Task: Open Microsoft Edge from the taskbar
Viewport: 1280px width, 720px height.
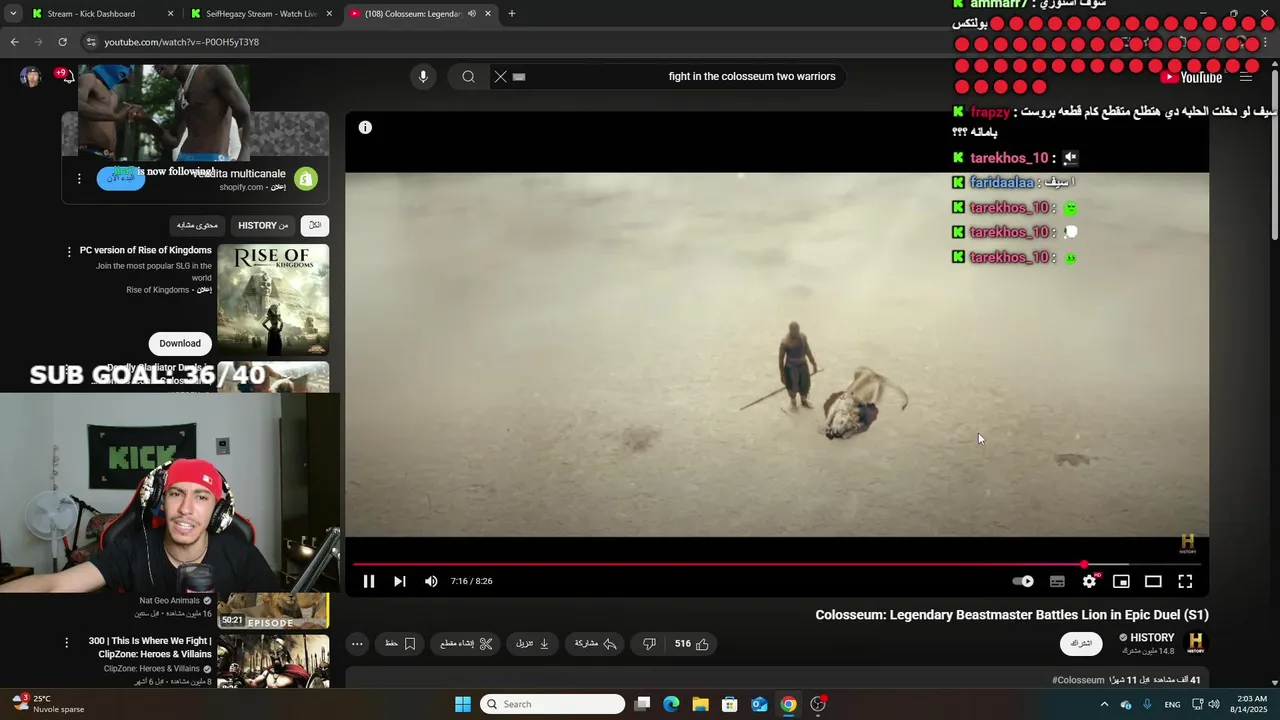Action: [671, 704]
